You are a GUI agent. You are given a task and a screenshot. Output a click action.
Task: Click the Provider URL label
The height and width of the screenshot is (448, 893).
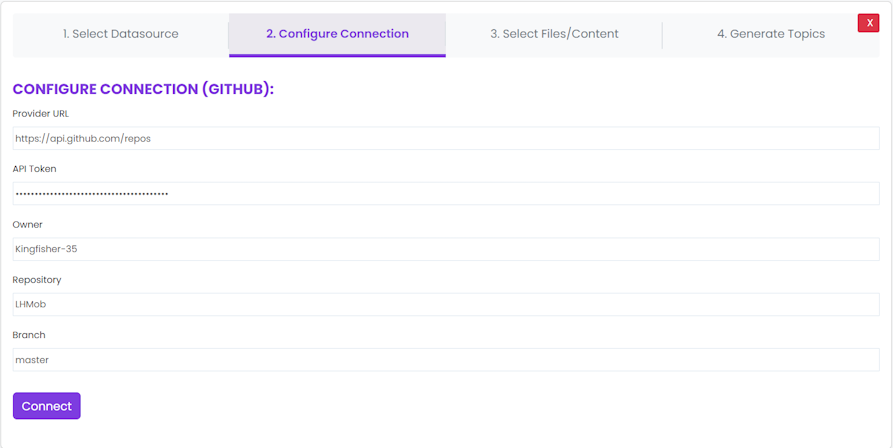click(x=41, y=114)
